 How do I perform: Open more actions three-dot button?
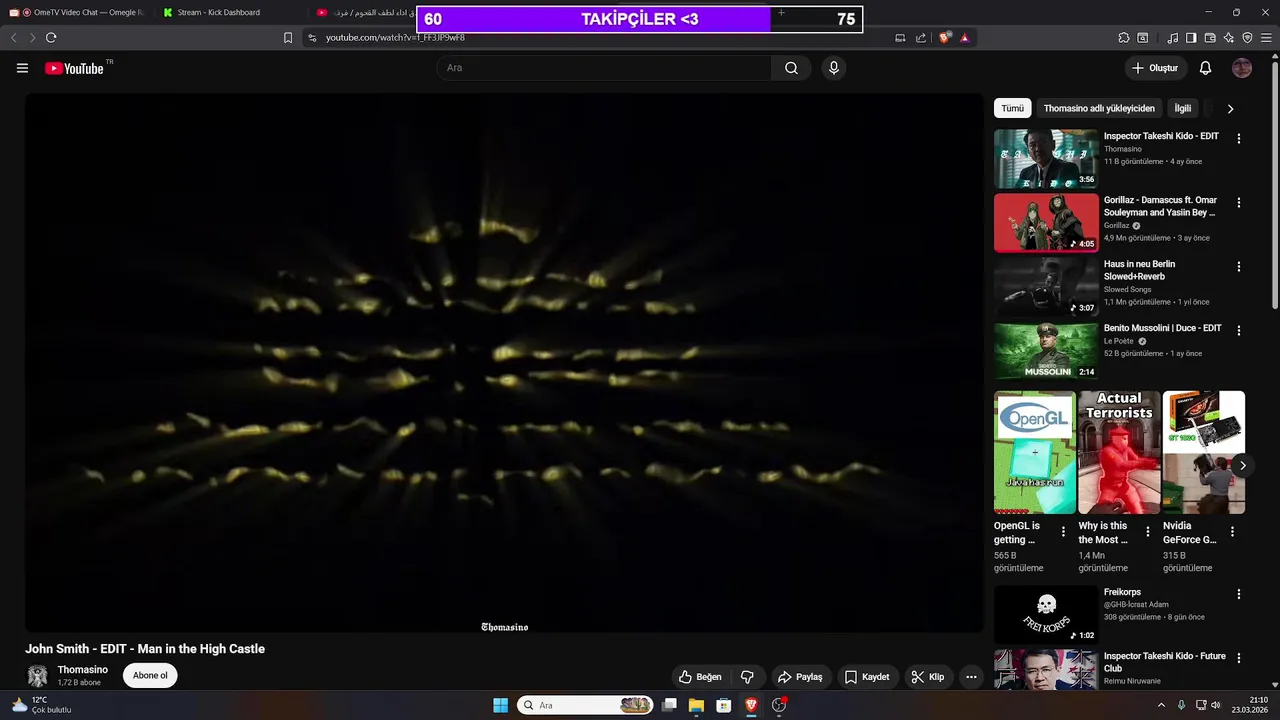tap(971, 677)
